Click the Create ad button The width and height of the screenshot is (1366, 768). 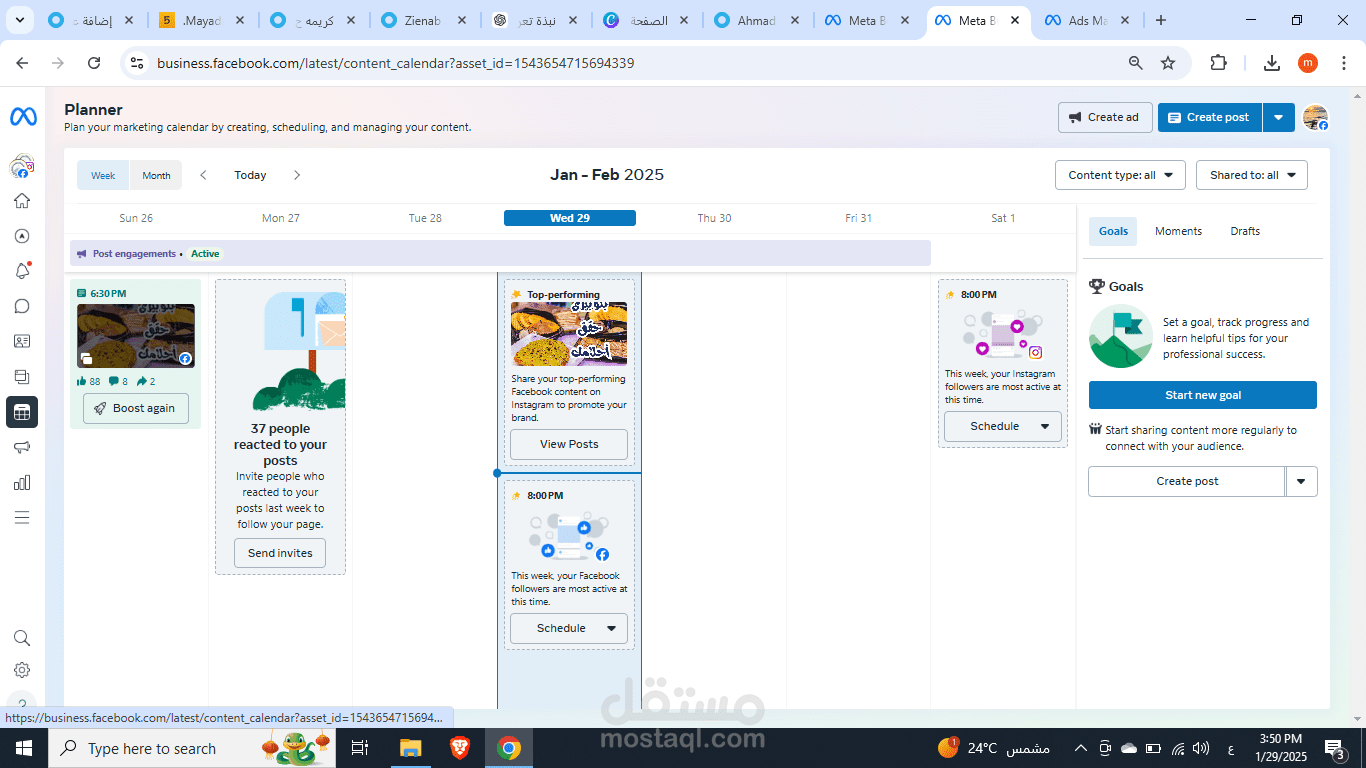click(1105, 117)
